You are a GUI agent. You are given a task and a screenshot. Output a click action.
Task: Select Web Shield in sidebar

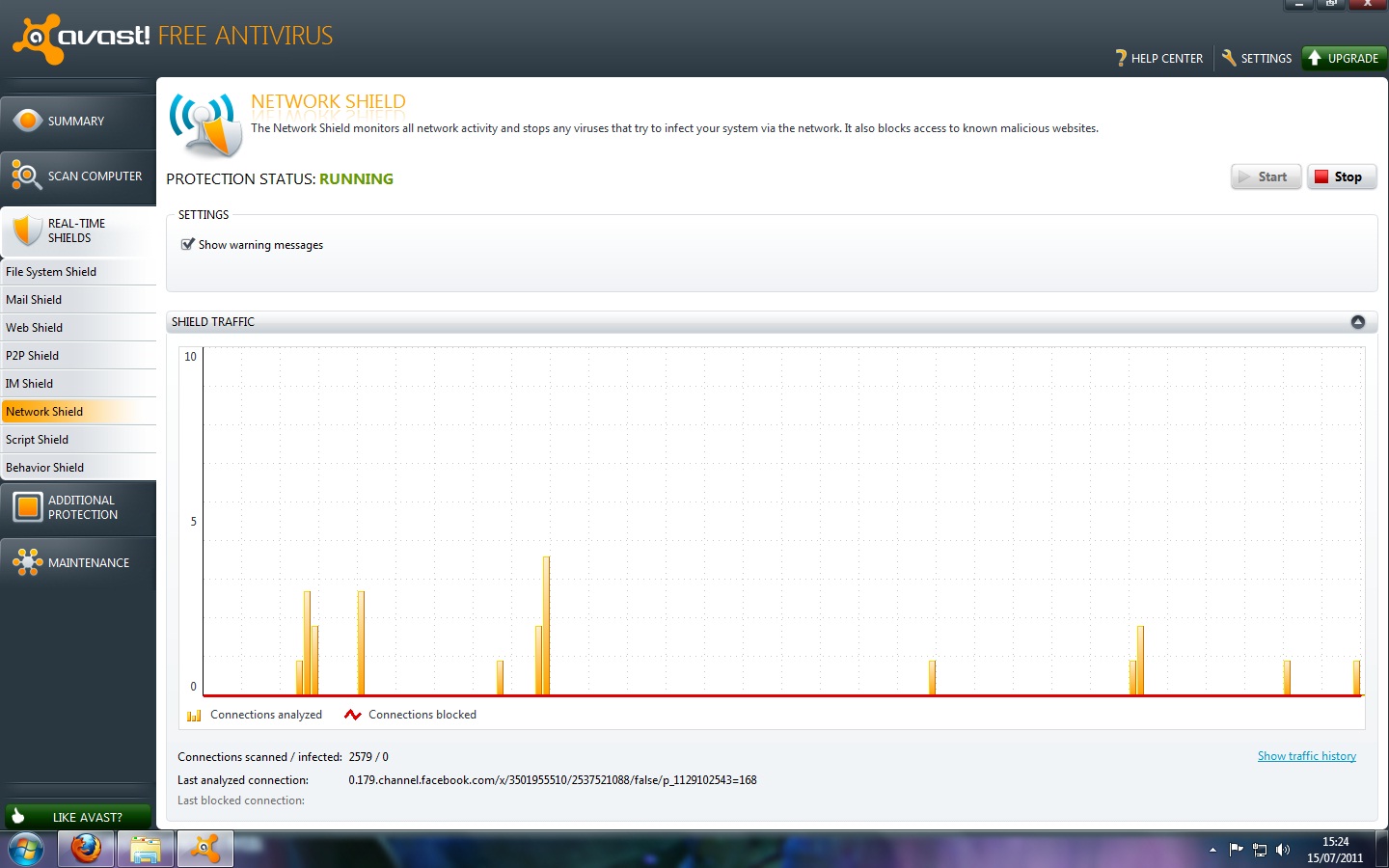pyautogui.click(x=78, y=328)
